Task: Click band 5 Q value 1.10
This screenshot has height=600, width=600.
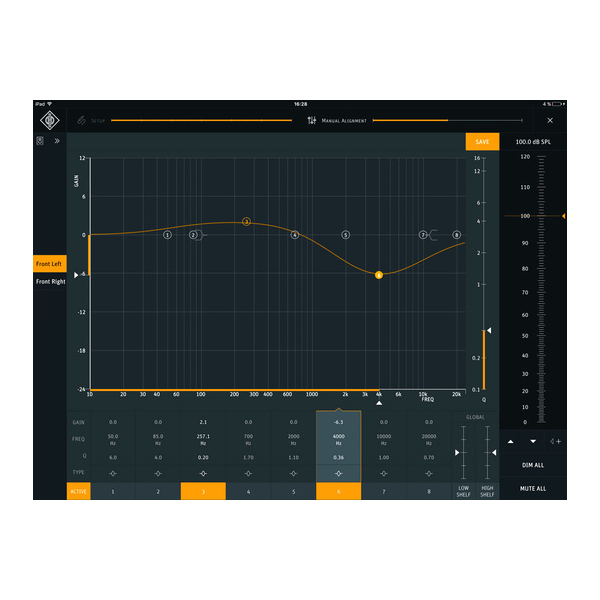Action: pyautogui.click(x=293, y=457)
